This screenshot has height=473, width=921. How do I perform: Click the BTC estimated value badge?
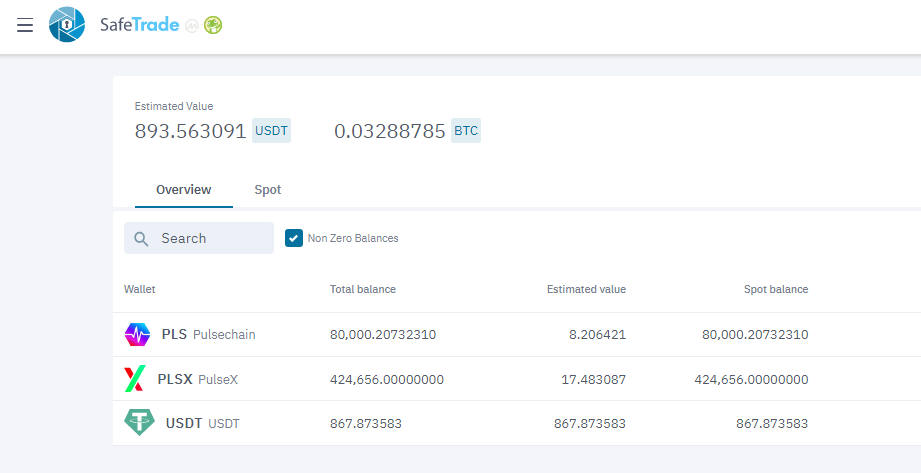466,130
